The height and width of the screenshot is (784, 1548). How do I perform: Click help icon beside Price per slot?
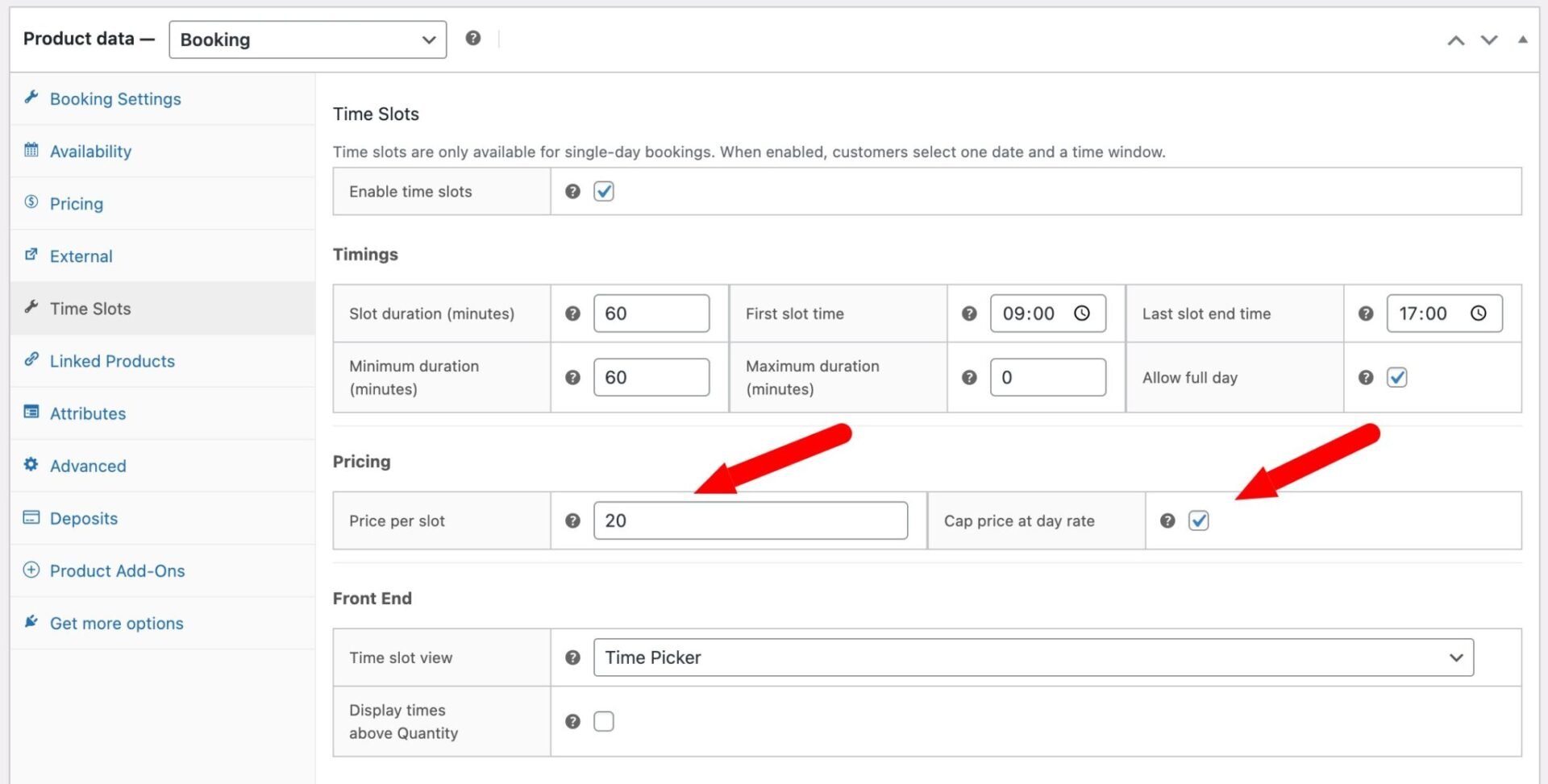(572, 521)
